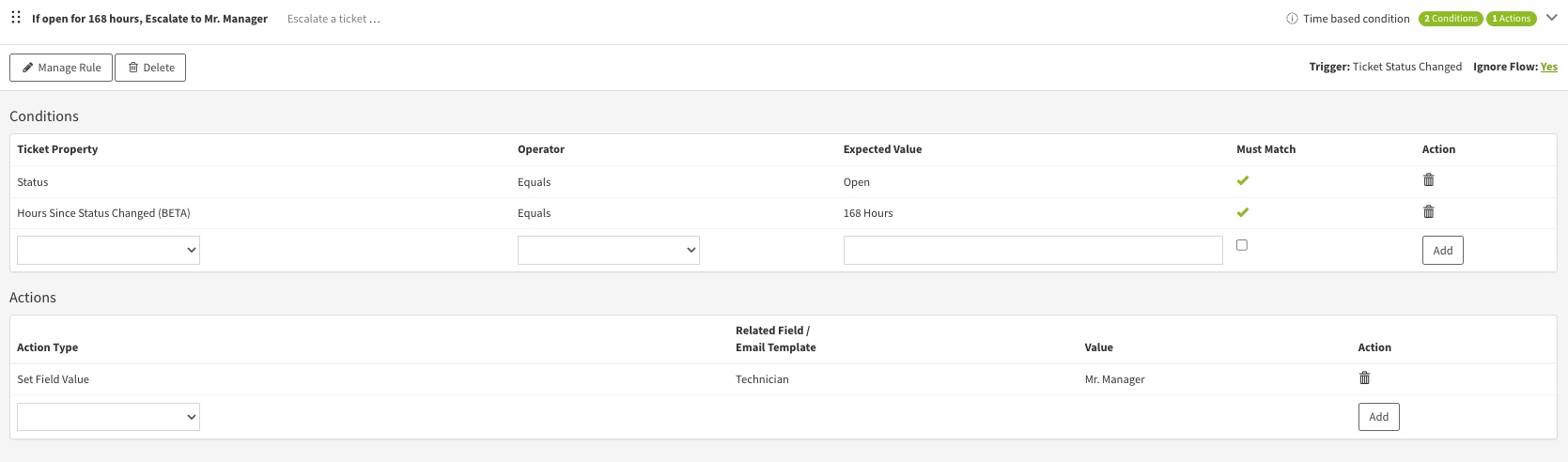Delete the Set Field Value action
Viewport: 1568px width, 462px height.
[x=1364, y=378]
